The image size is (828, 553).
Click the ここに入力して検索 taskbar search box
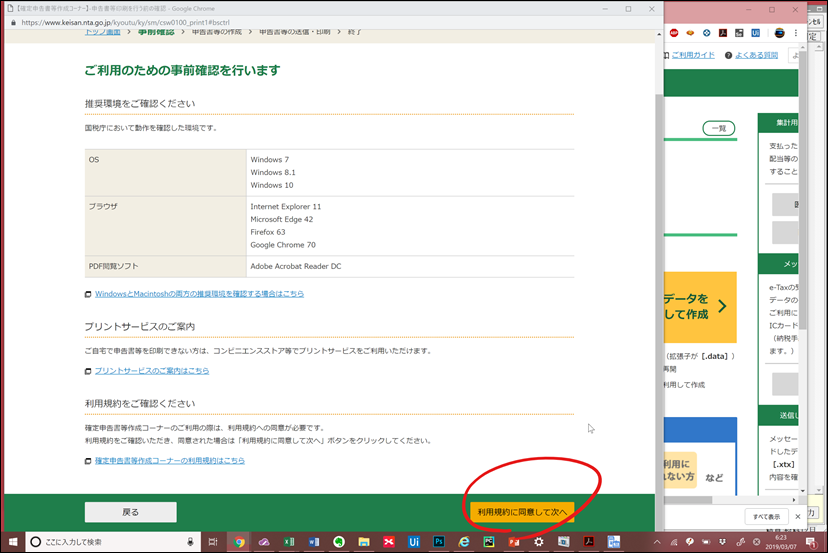pyautogui.click(x=114, y=541)
